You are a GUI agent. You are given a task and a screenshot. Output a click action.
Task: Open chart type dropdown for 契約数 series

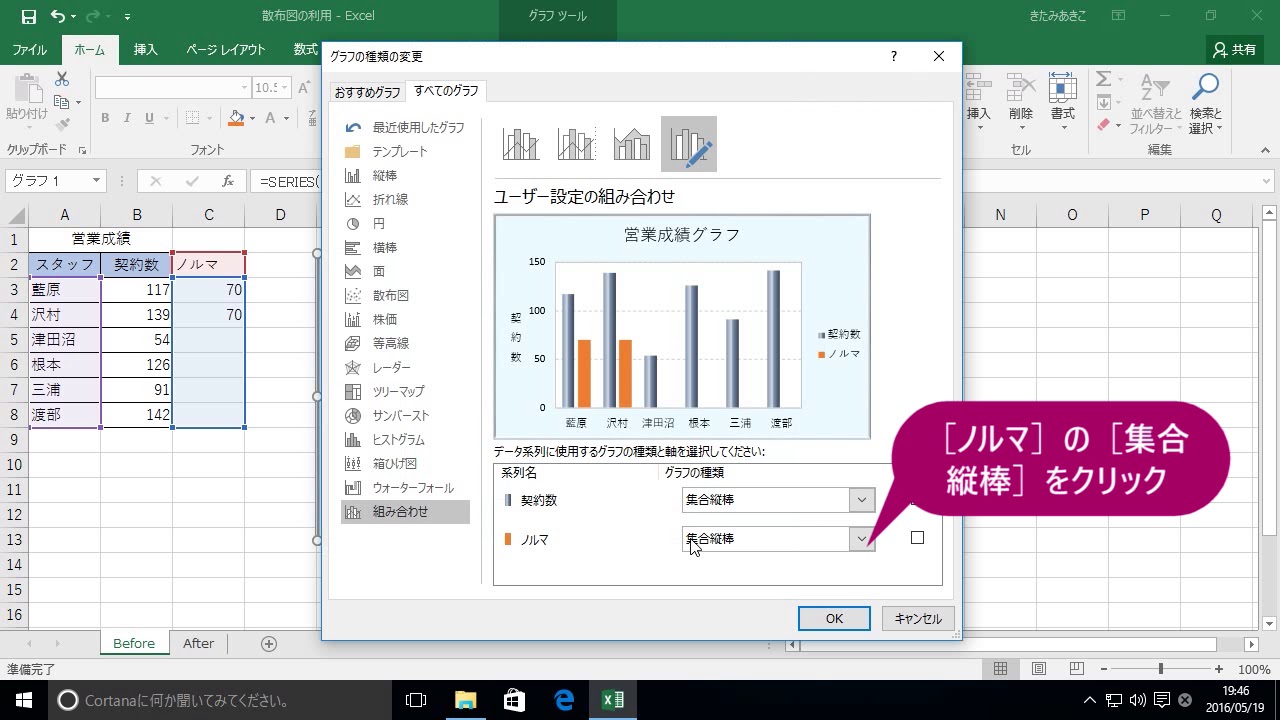(862, 500)
